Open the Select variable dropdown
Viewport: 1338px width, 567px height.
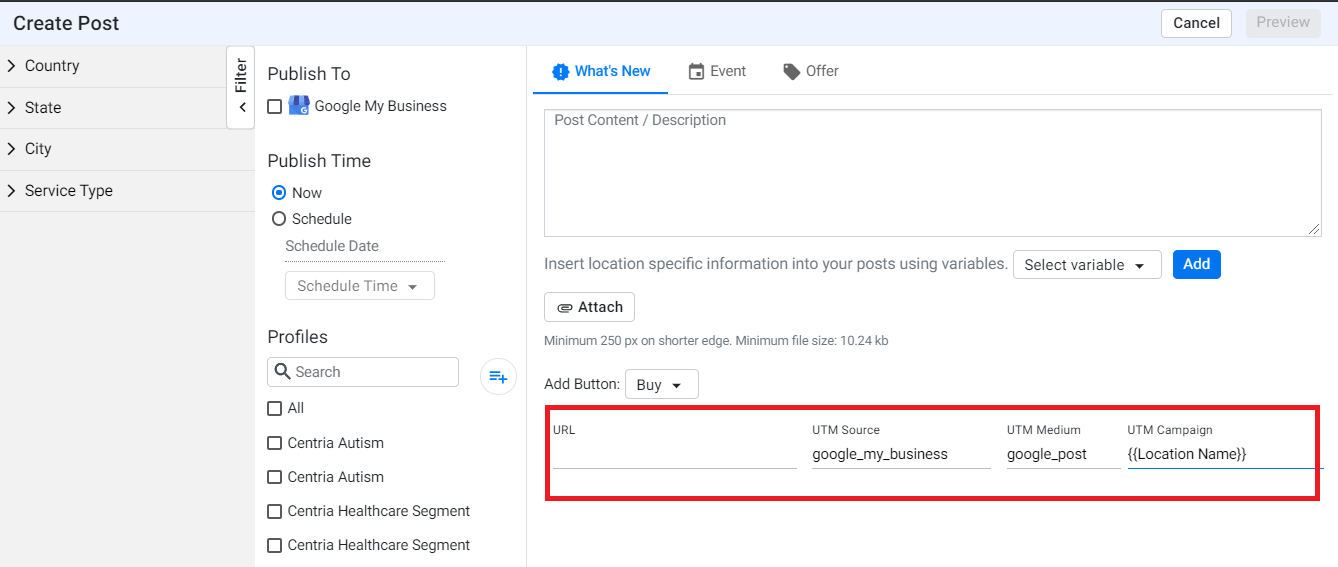click(1087, 265)
